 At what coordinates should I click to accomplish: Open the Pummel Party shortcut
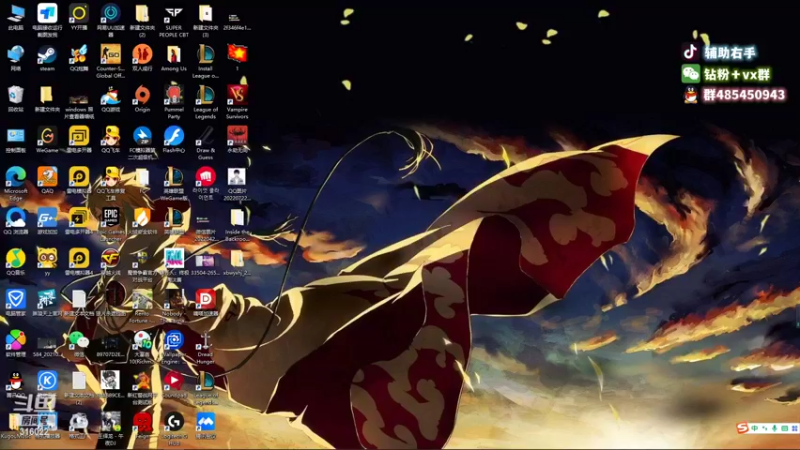[x=173, y=102]
